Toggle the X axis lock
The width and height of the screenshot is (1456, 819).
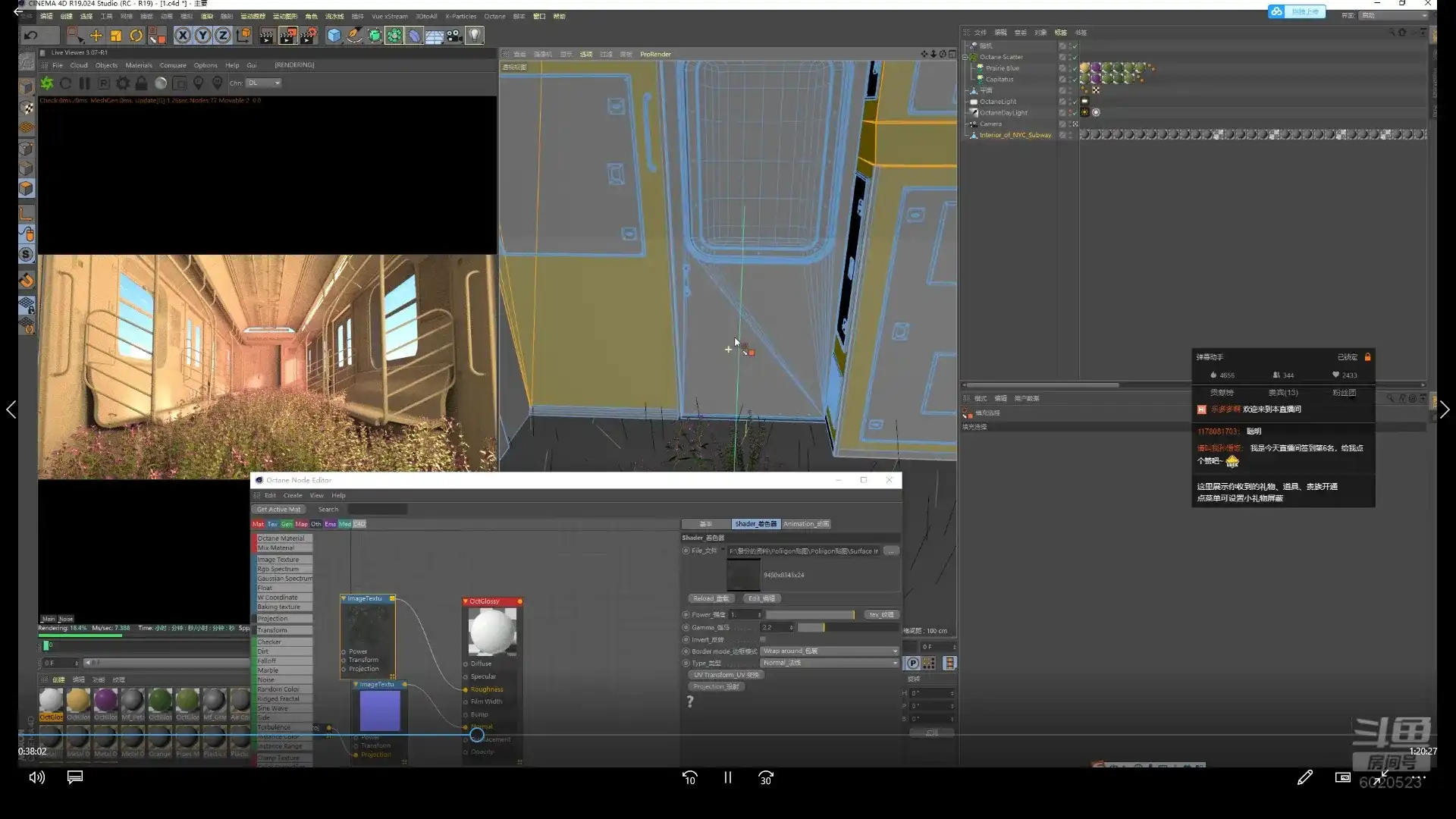[183, 36]
